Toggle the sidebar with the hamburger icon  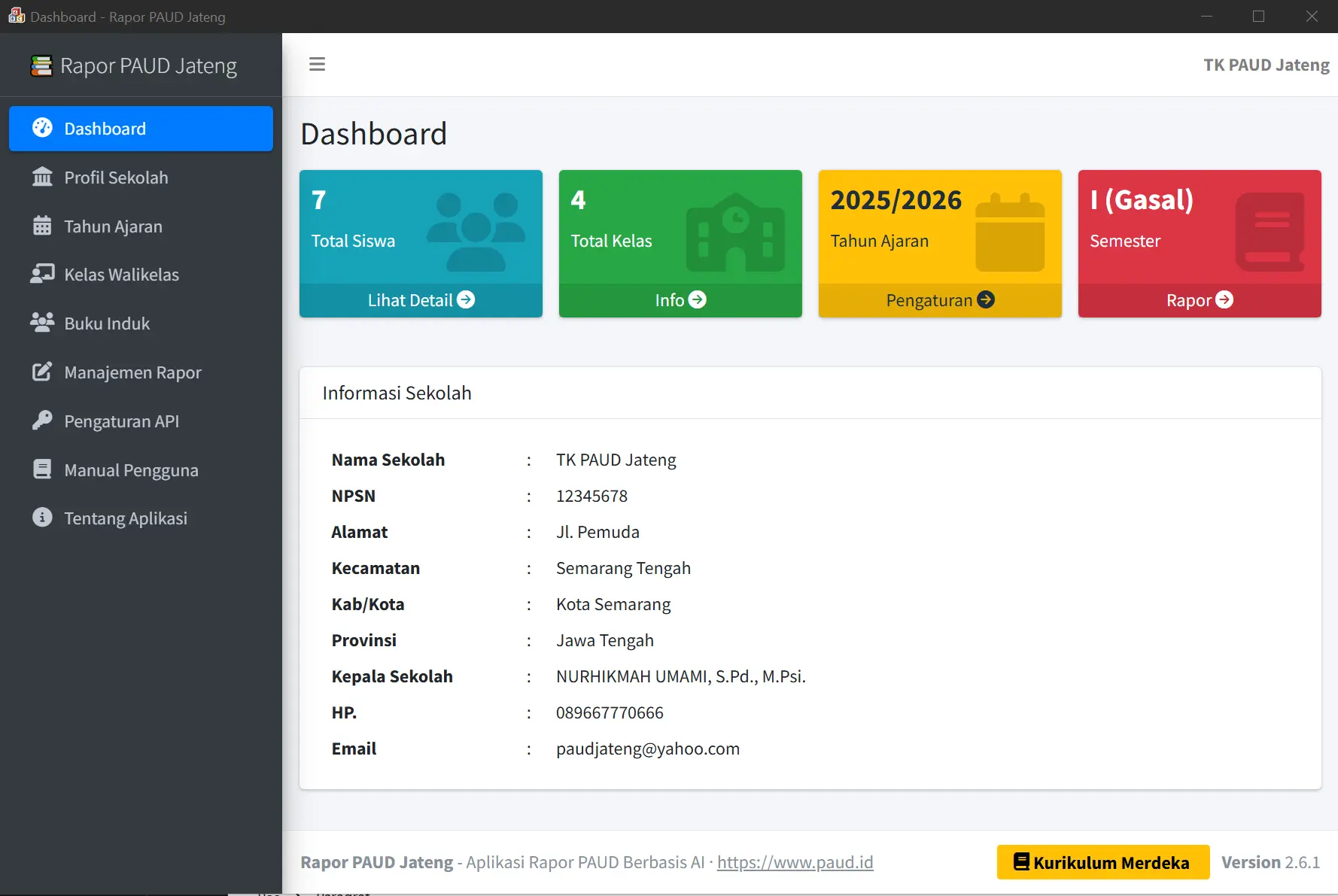(x=317, y=65)
